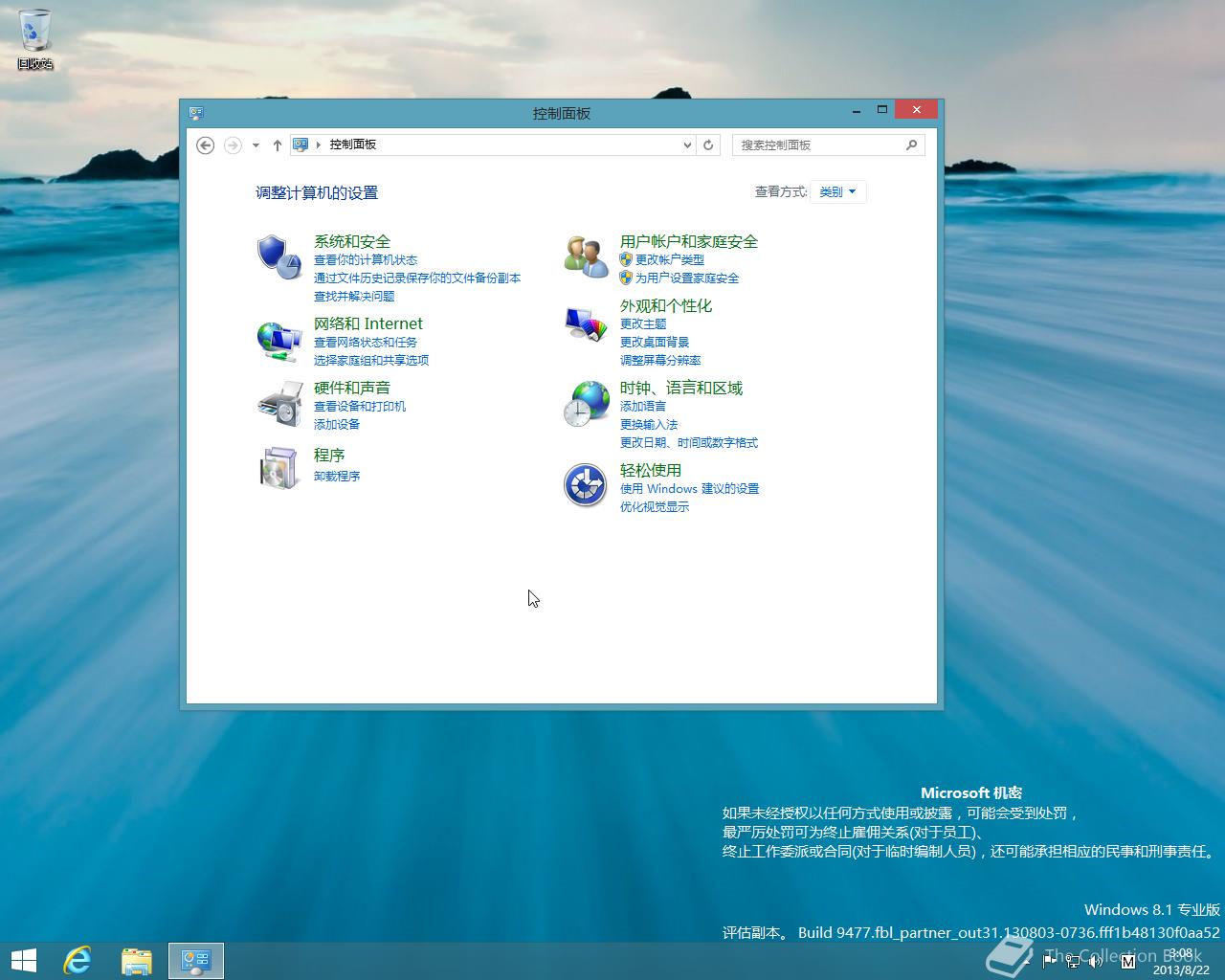Expand the breadcrumb arrow before 控制面板

click(319, 145)
